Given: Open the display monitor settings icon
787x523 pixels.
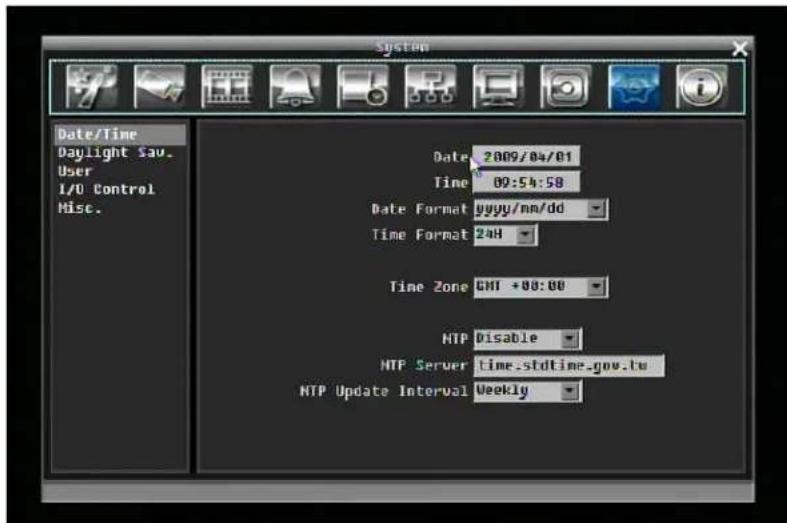Looking at the screenshot, I should [x=498, y=87].
